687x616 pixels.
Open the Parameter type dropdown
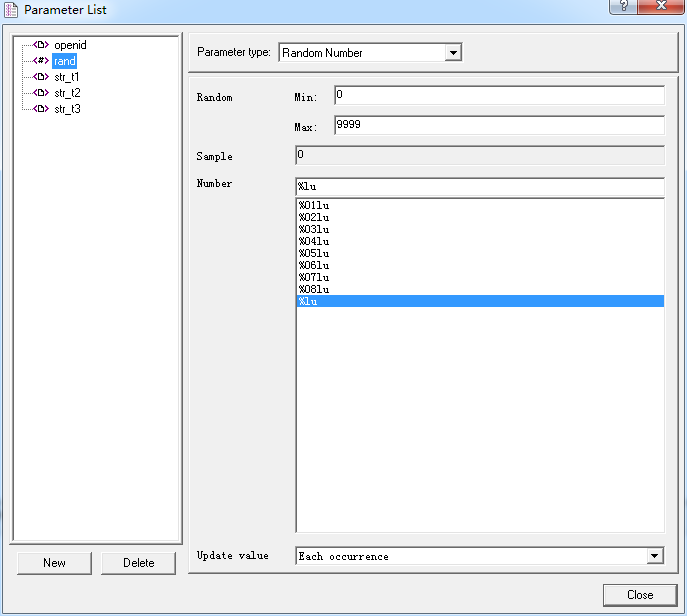tap(453, 53)
